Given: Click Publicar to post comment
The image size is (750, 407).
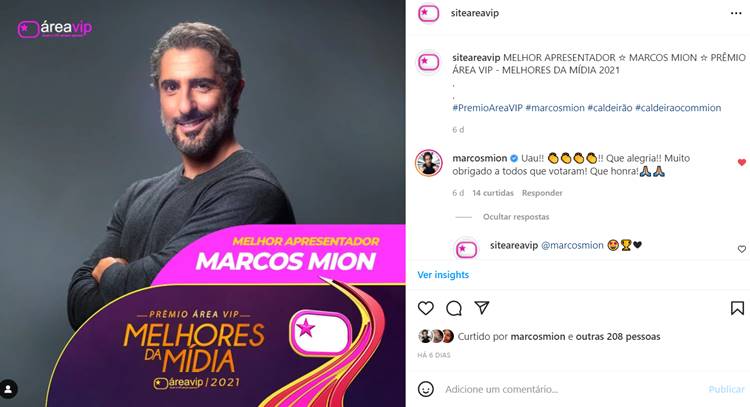Looking at the screenshot, I should (x=726, y=389).
